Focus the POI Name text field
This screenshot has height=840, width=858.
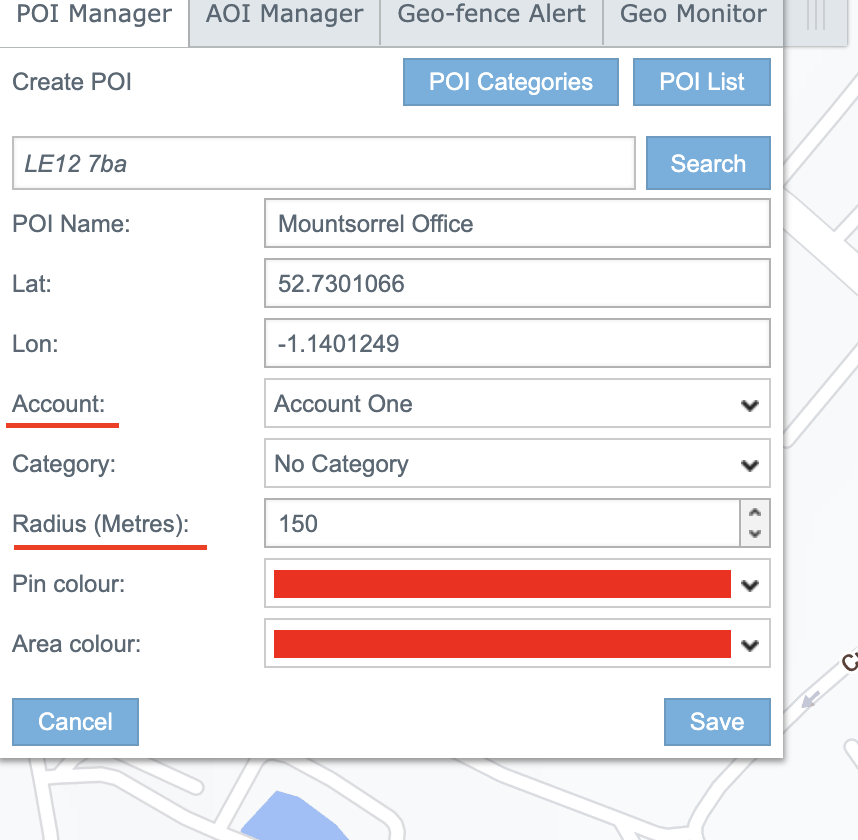point(517,224)
